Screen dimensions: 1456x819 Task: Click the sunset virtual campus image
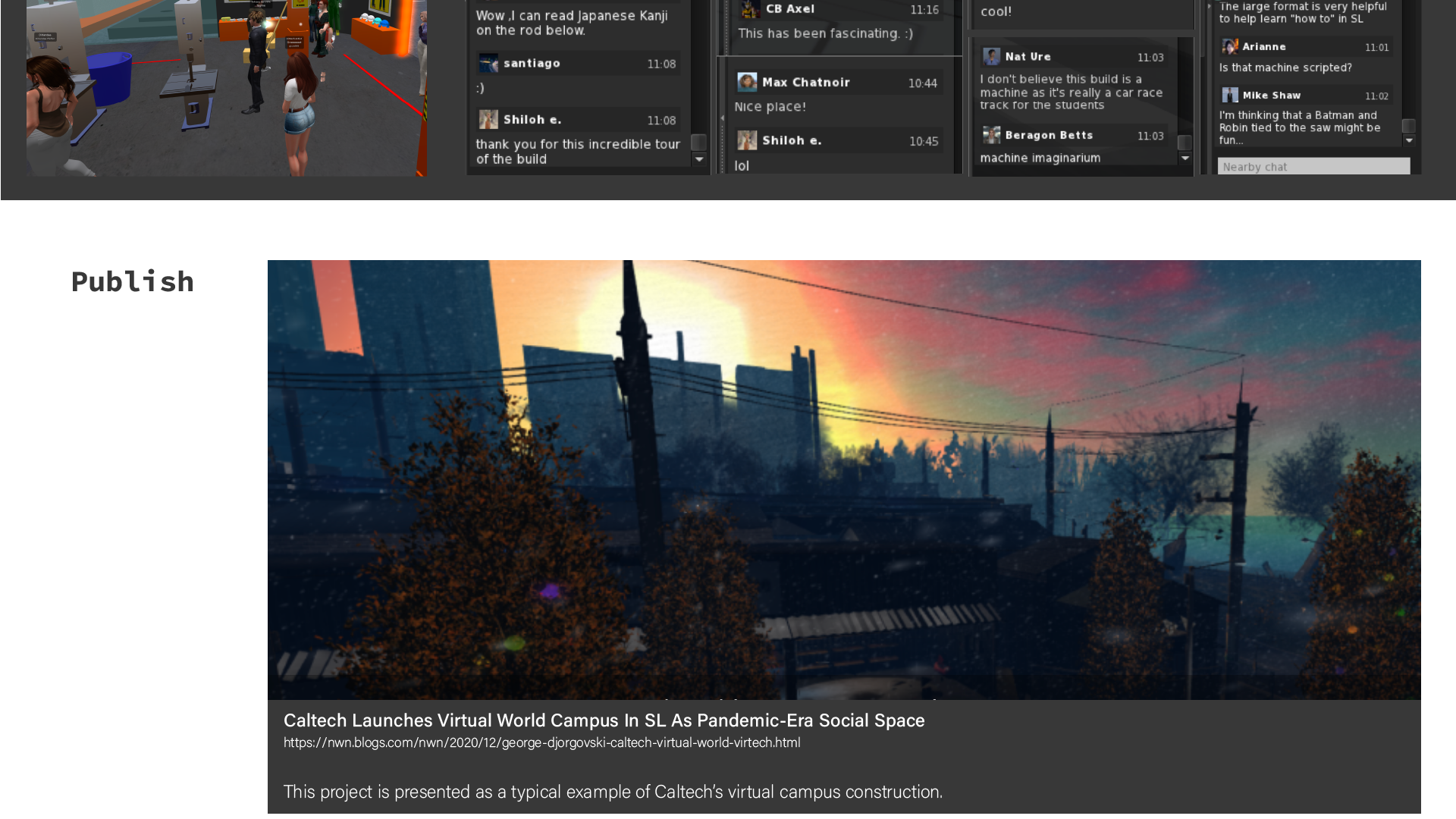tap(843, 479)
